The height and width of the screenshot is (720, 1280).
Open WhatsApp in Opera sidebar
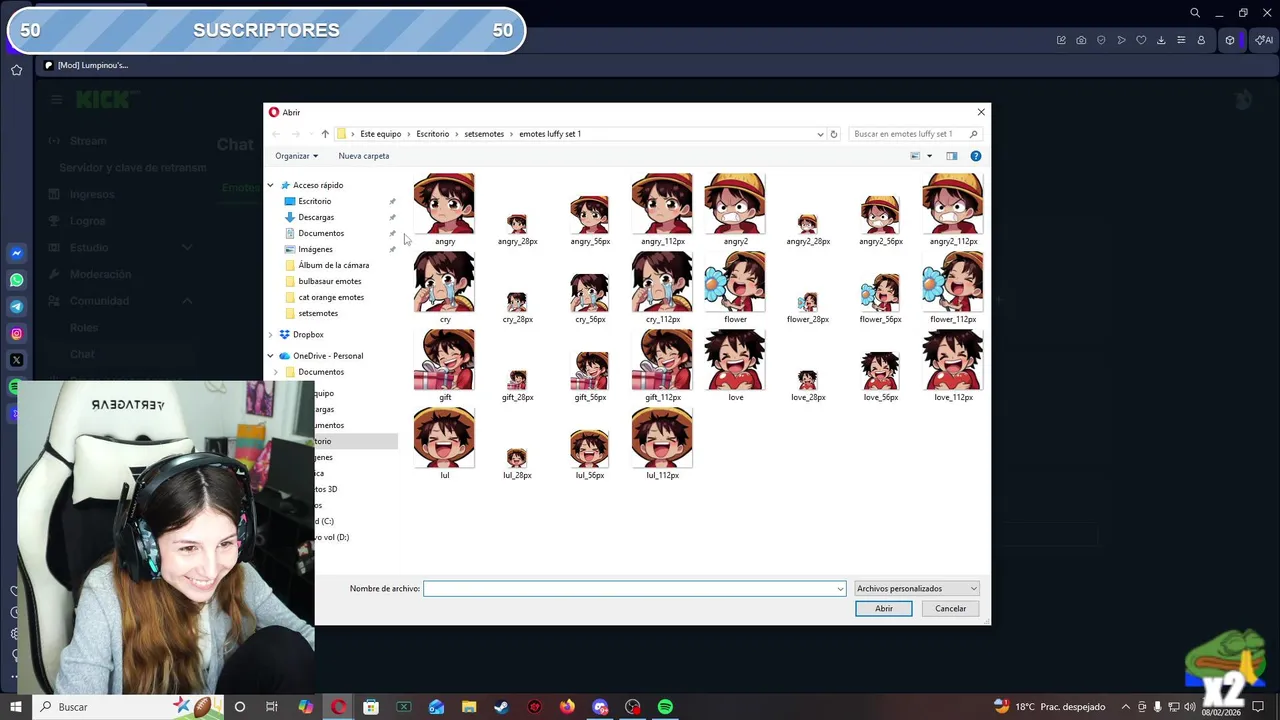coord(16,280)
